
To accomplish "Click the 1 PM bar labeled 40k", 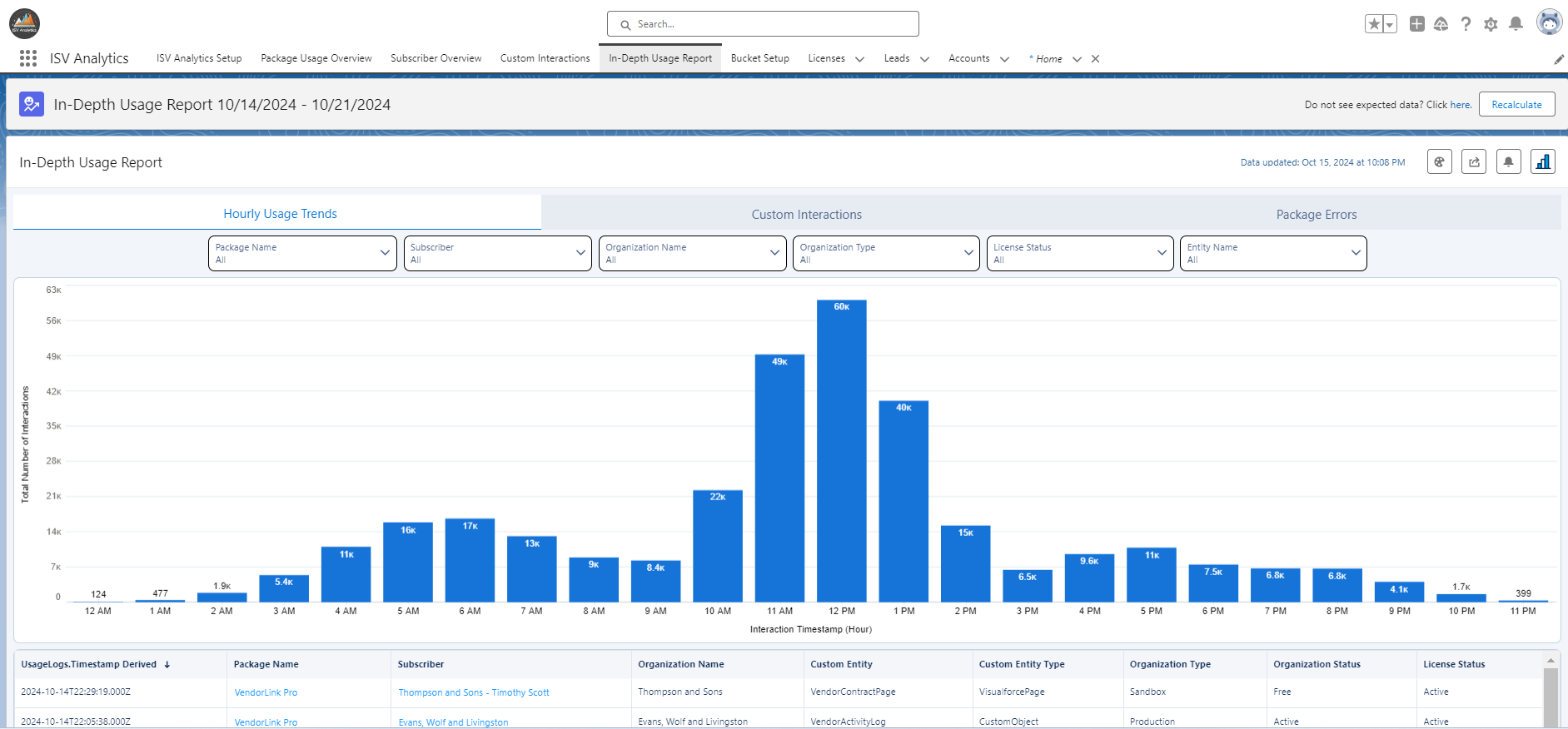I will point(903,502).
